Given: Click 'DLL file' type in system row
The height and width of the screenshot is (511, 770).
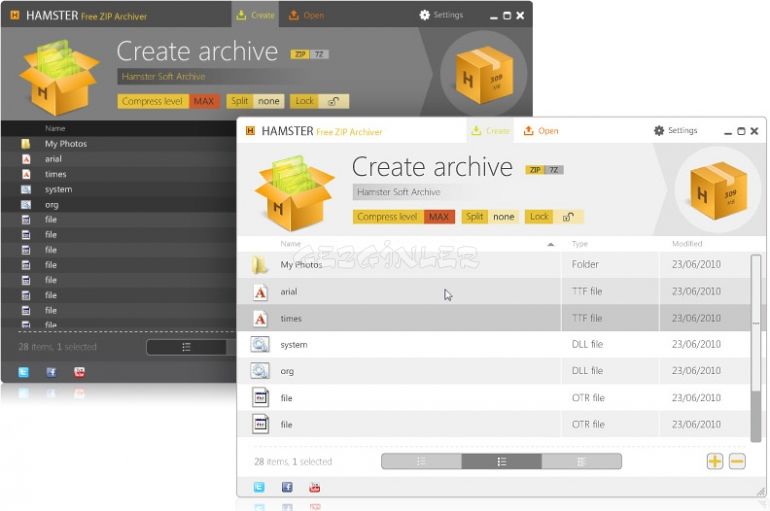Looking at the screenshot, I should (x=587, y=345).
